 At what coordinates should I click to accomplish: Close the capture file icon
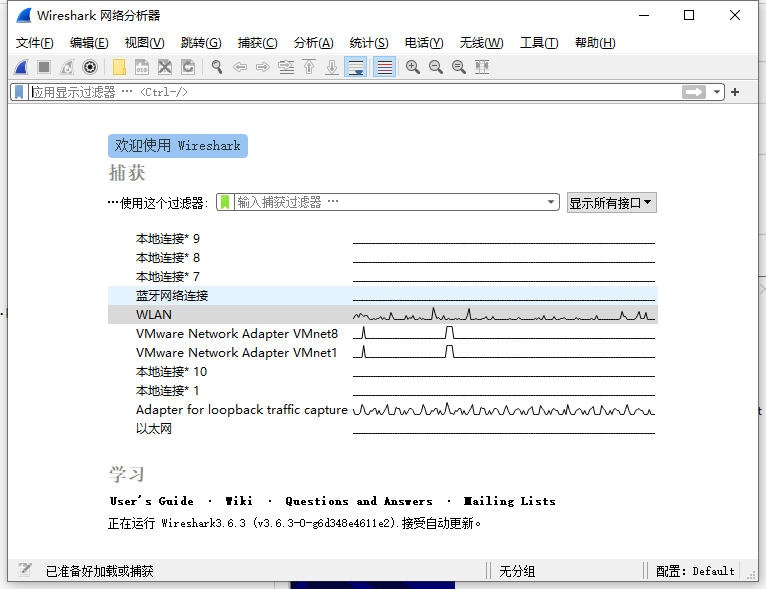(x=165, y=67)
